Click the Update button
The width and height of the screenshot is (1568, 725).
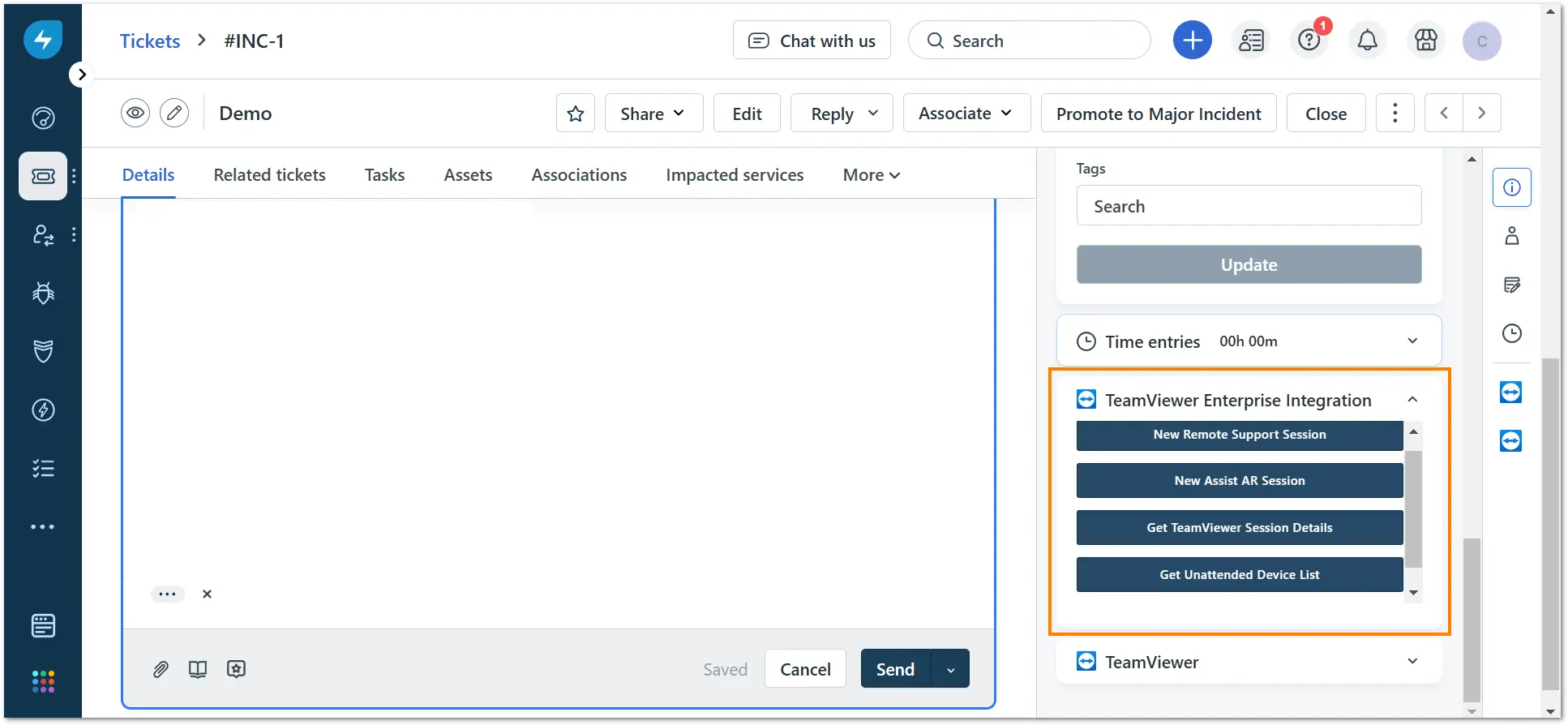[1249, 265]
